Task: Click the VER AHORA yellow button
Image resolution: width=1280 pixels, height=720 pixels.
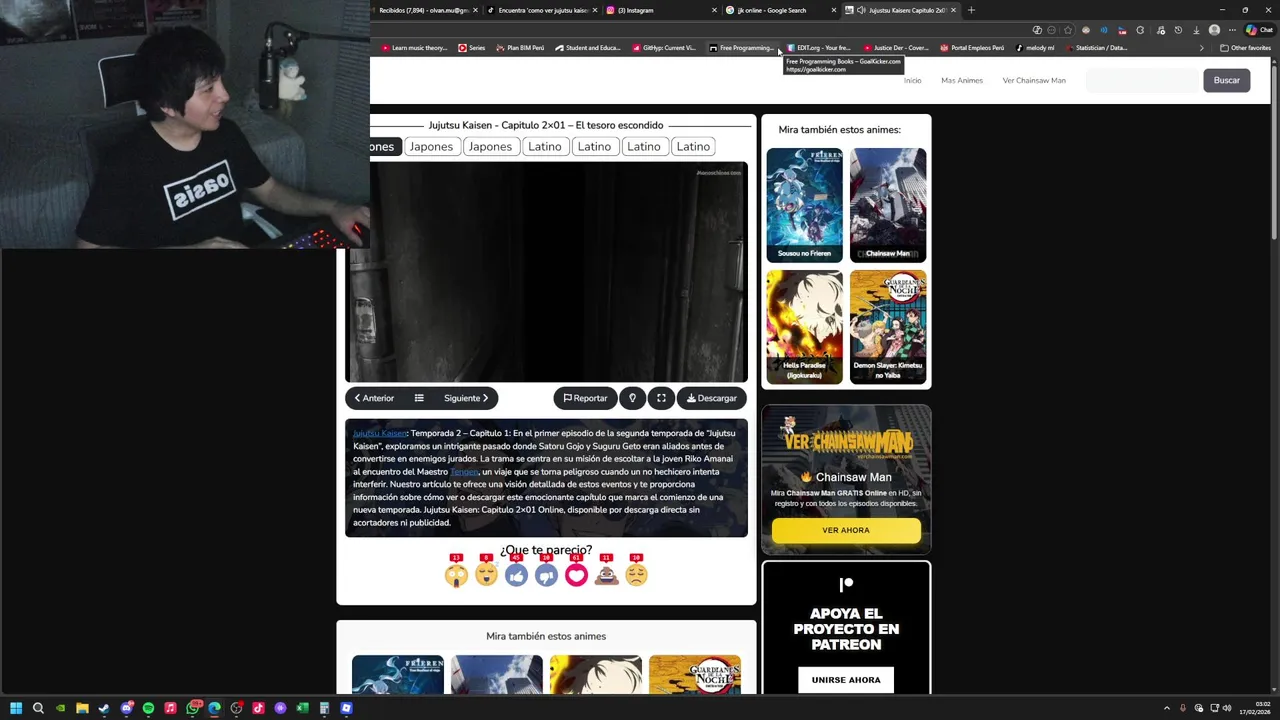Action: 846,530
